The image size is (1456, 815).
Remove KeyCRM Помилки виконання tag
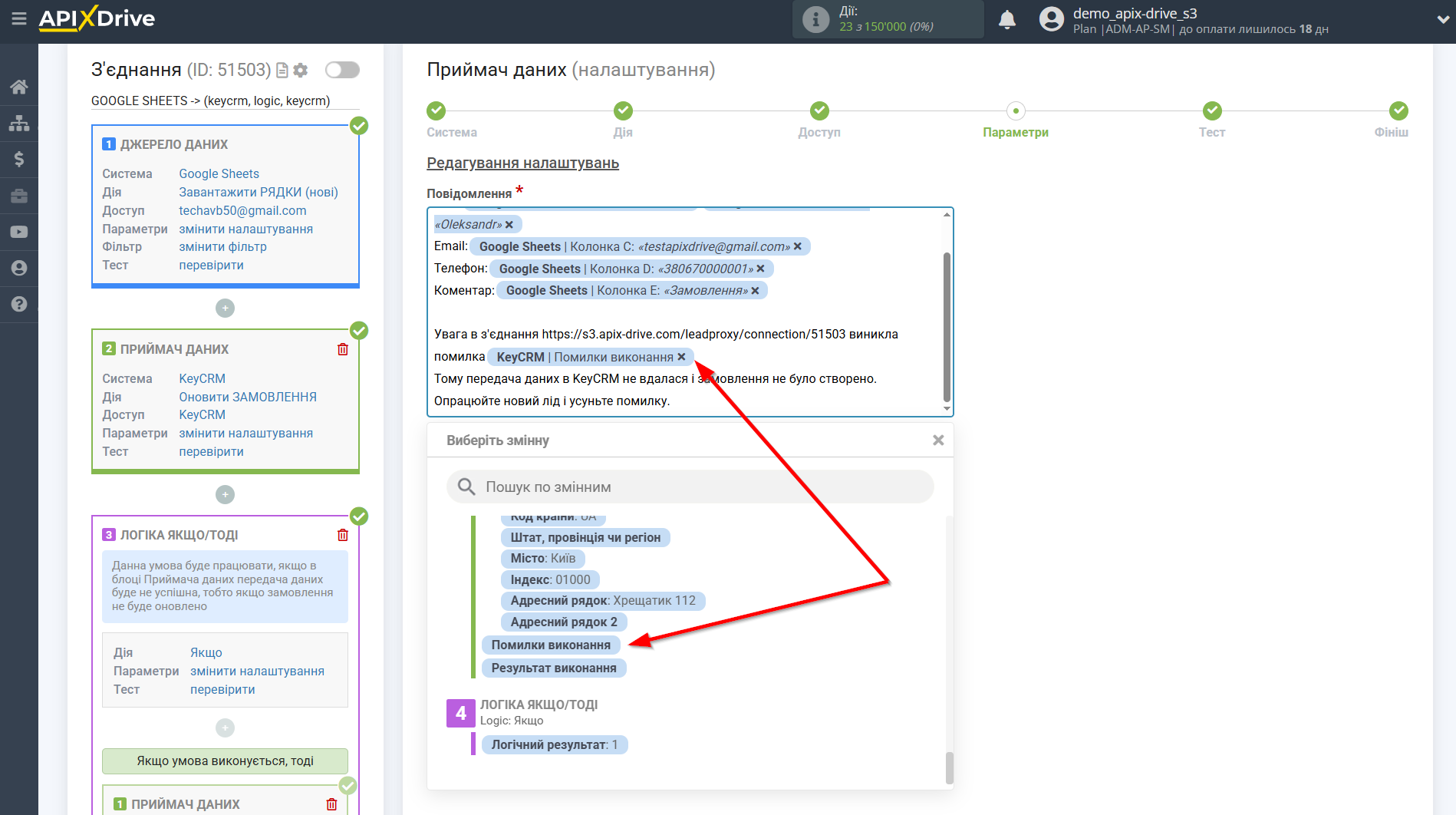tap(681, 357)
